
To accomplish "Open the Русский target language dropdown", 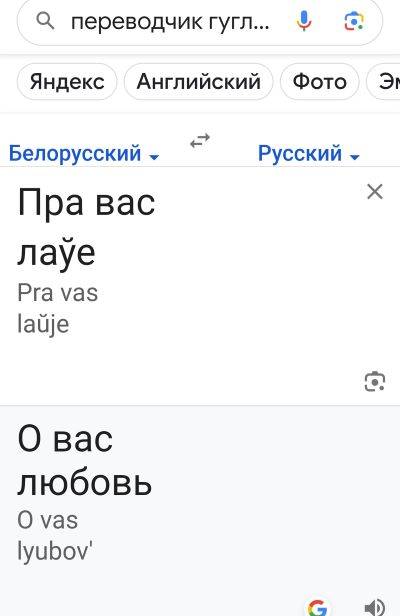I will click(308, 153).
